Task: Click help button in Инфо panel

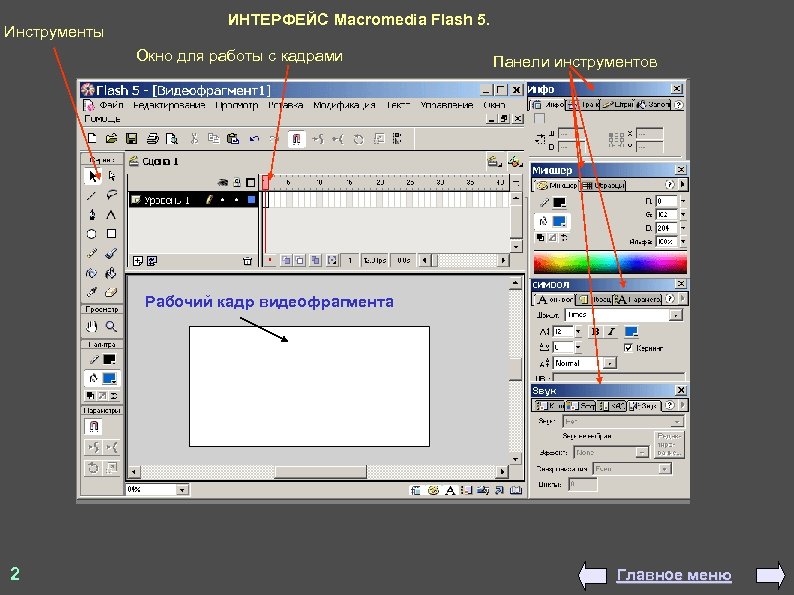Action: [x=679, y=104]
